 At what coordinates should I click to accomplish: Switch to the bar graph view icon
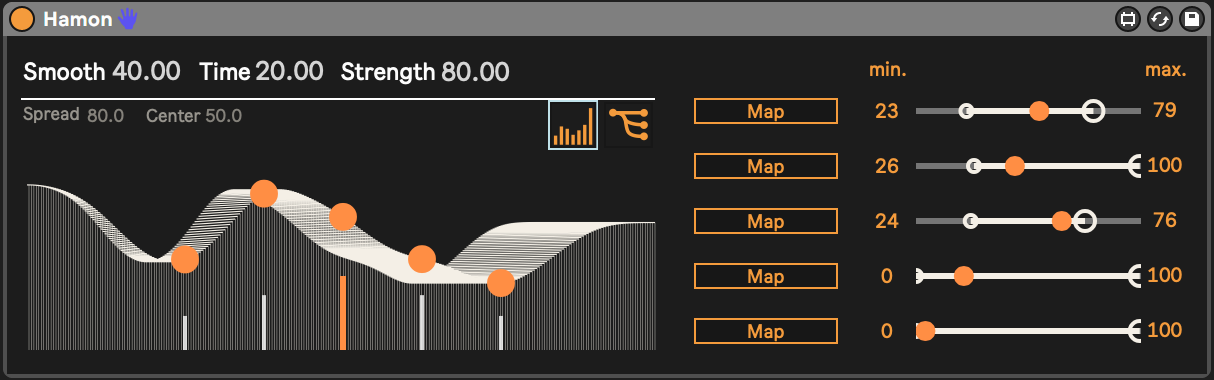pos(573,125)
